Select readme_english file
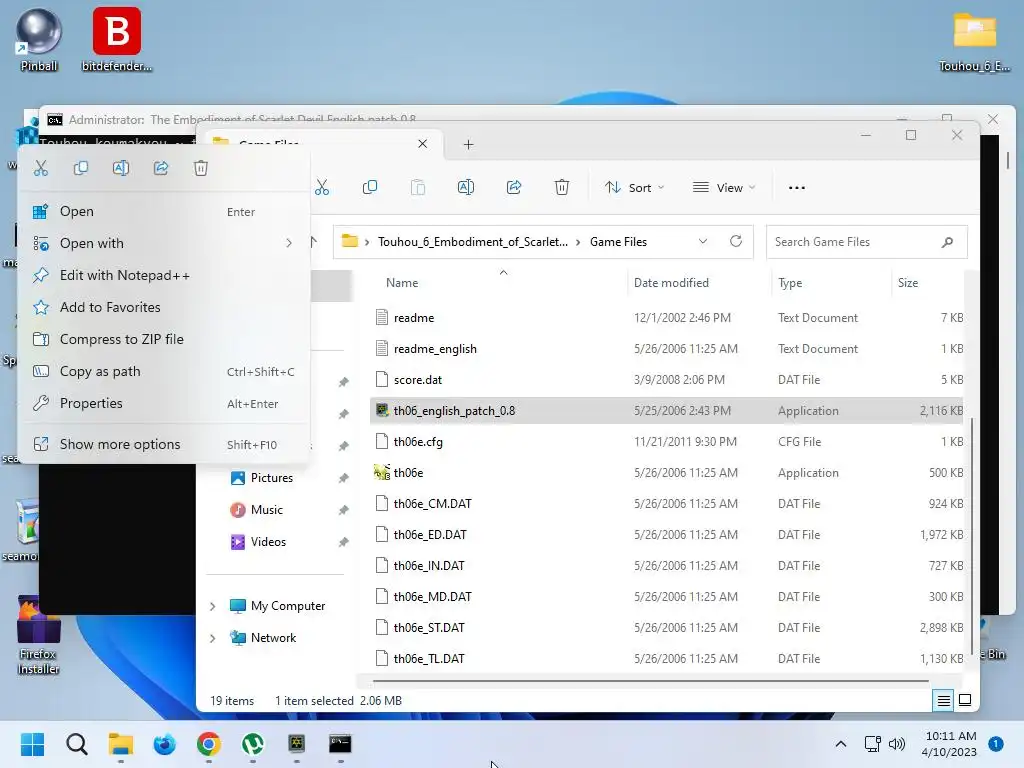Screen dimensions: 1024x768 [666, 349]
